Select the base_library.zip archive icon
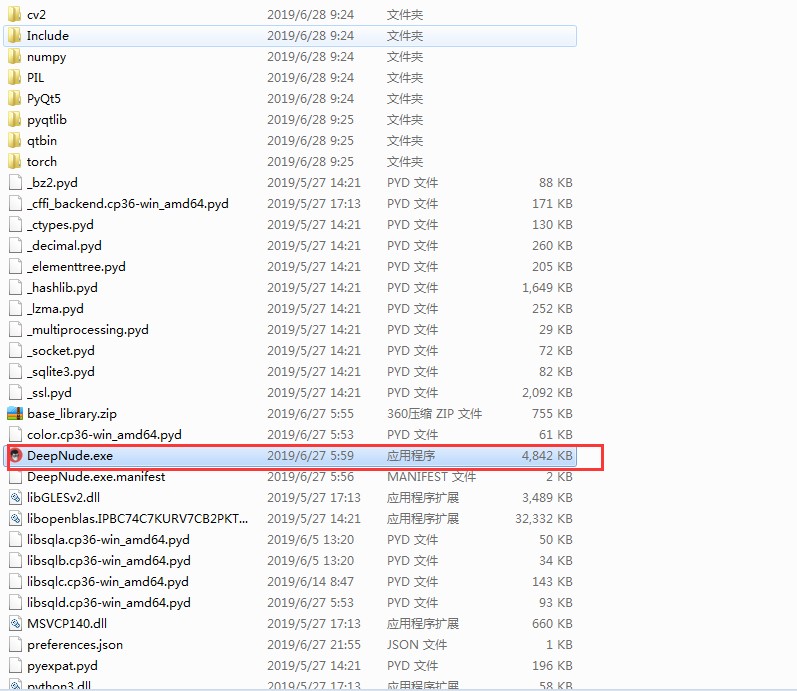The image size is (797, 691). [x=14, y=414]
